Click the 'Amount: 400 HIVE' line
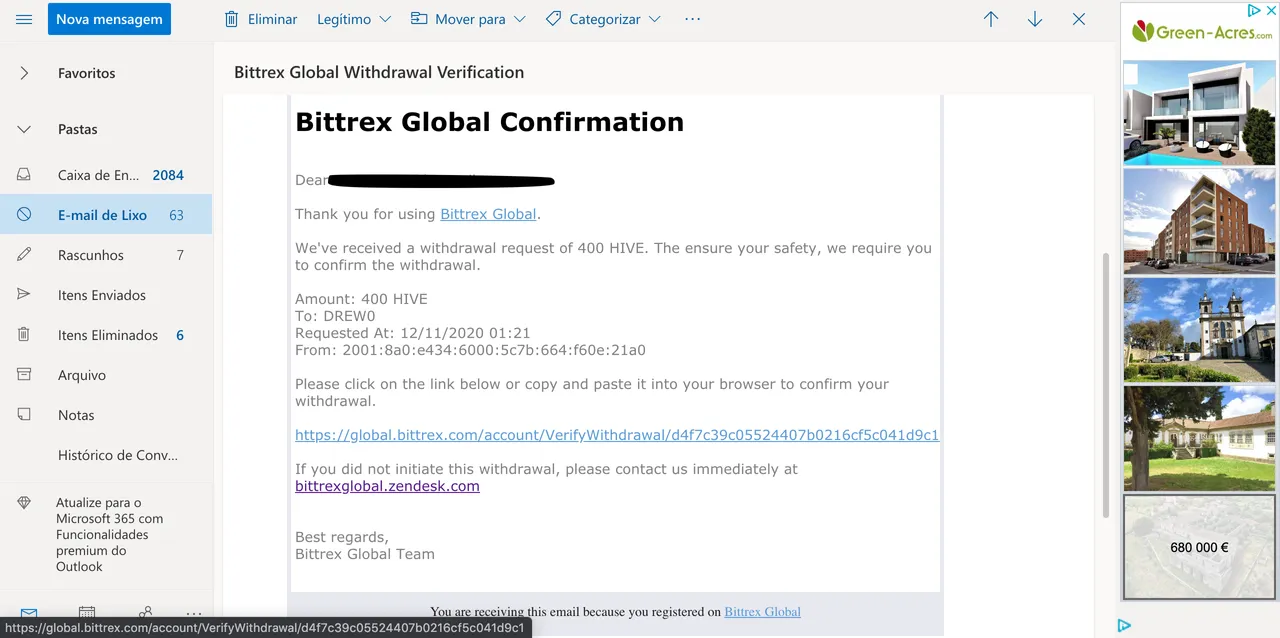The width and height of the screenshot is (1280, 638). [x=361, y=299]
